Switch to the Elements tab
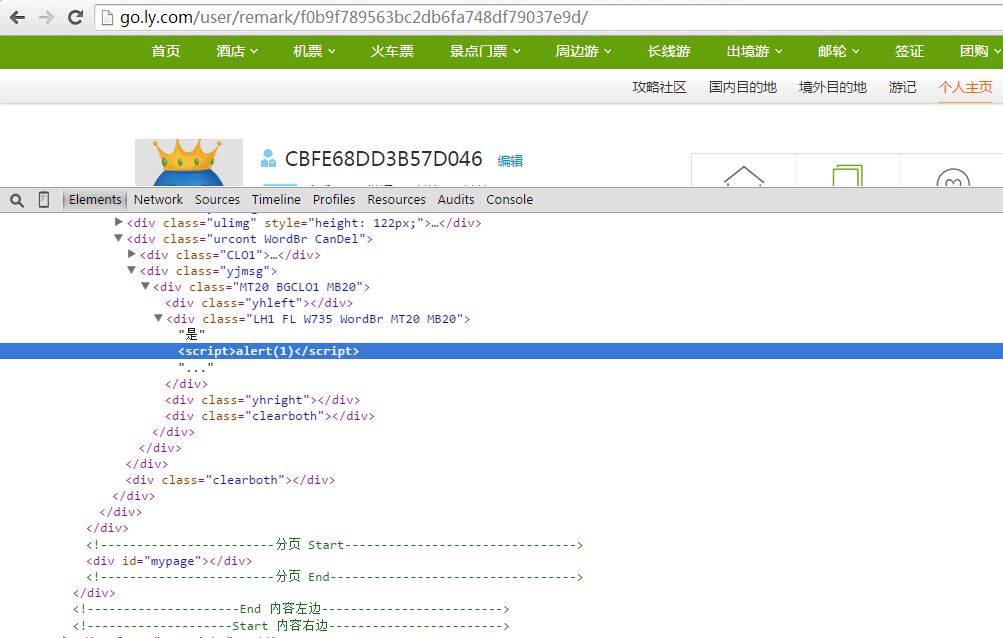 (95, 200)
